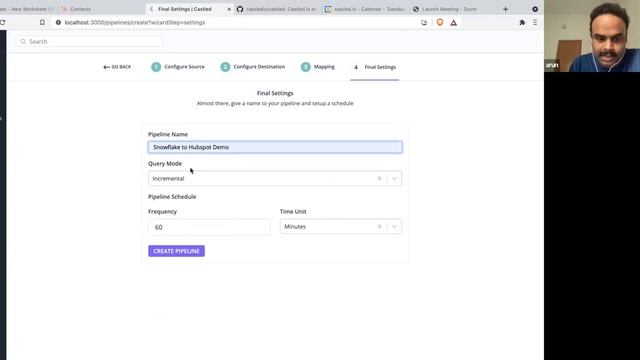Open the browser extensions puzzle icon
This screenshot has width=640, height=360.
(522, 23)
